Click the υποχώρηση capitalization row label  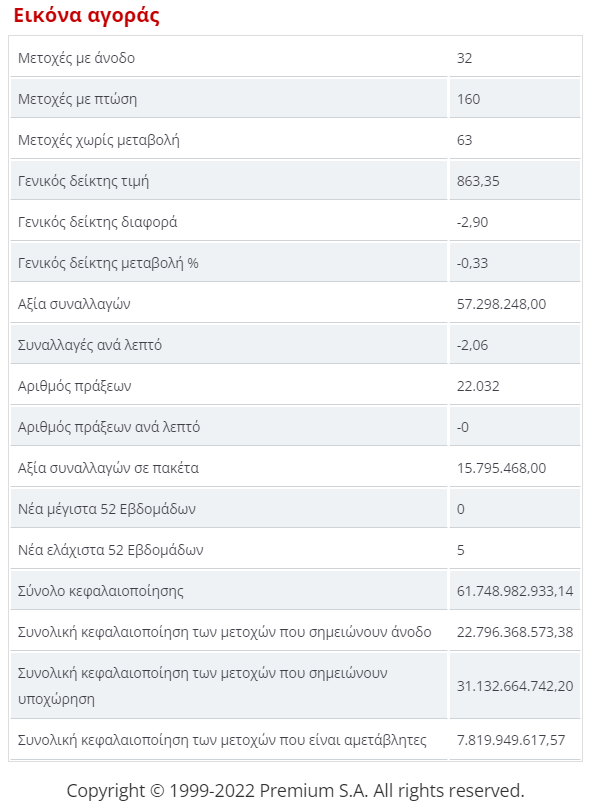click(202, 686)
